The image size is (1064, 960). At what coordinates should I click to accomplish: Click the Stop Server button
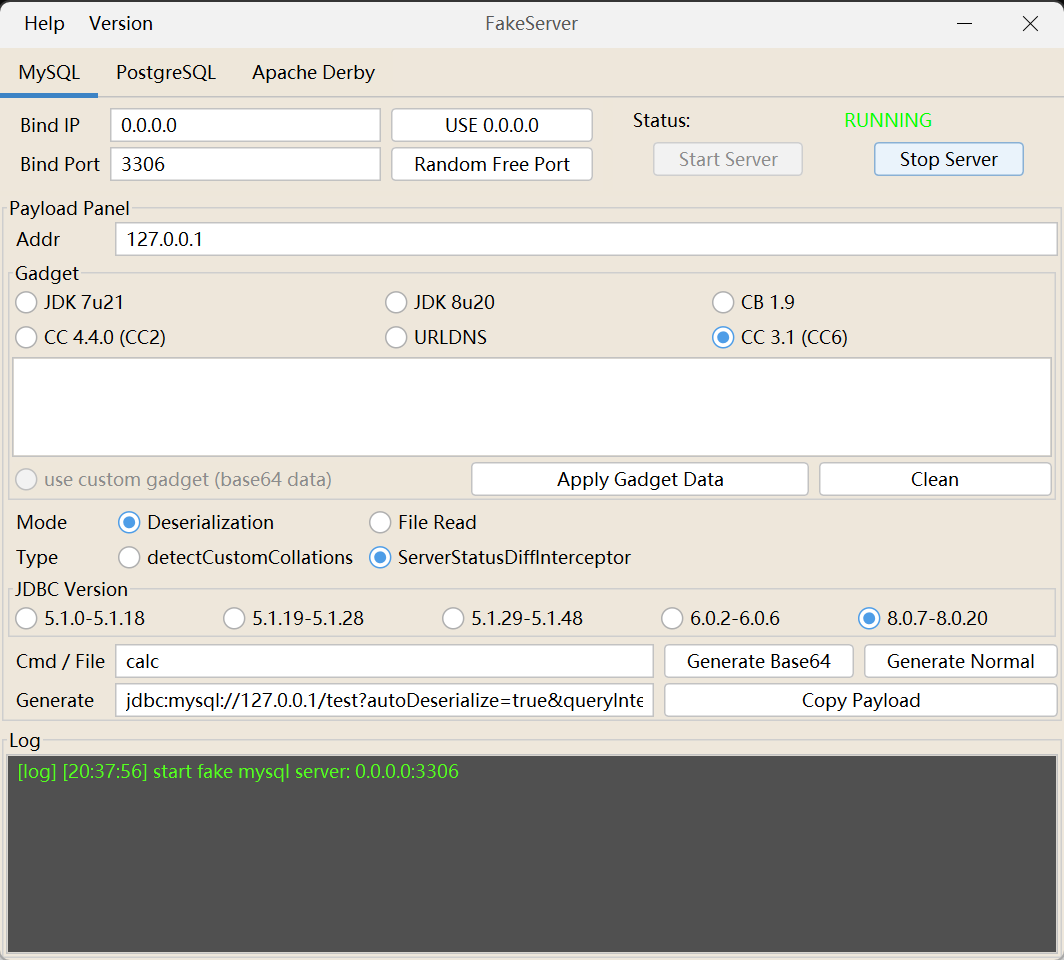tap(948, 159)
